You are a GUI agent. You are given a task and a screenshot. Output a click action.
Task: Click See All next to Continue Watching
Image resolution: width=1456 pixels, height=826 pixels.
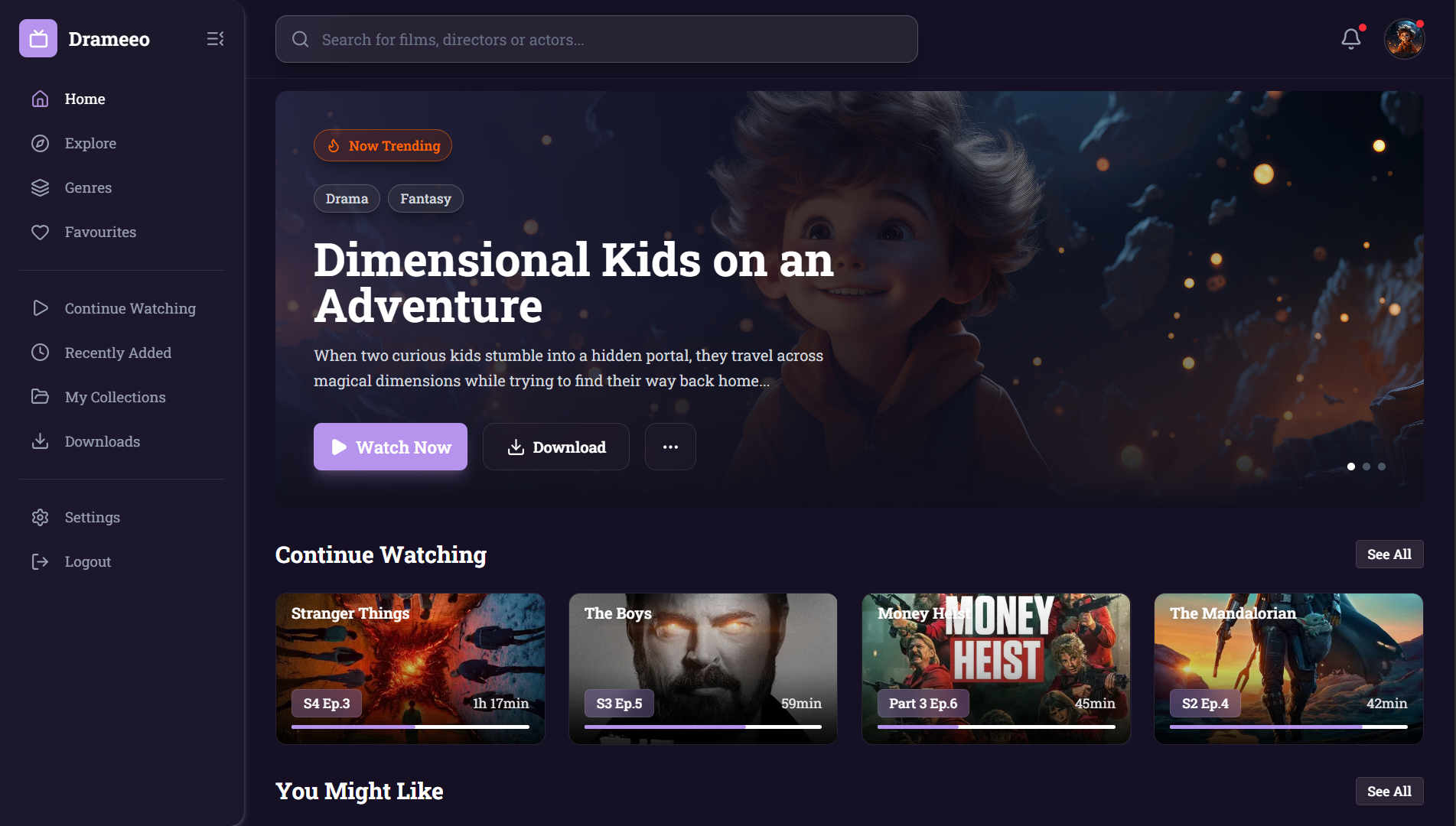click(x=1389, y=554)
